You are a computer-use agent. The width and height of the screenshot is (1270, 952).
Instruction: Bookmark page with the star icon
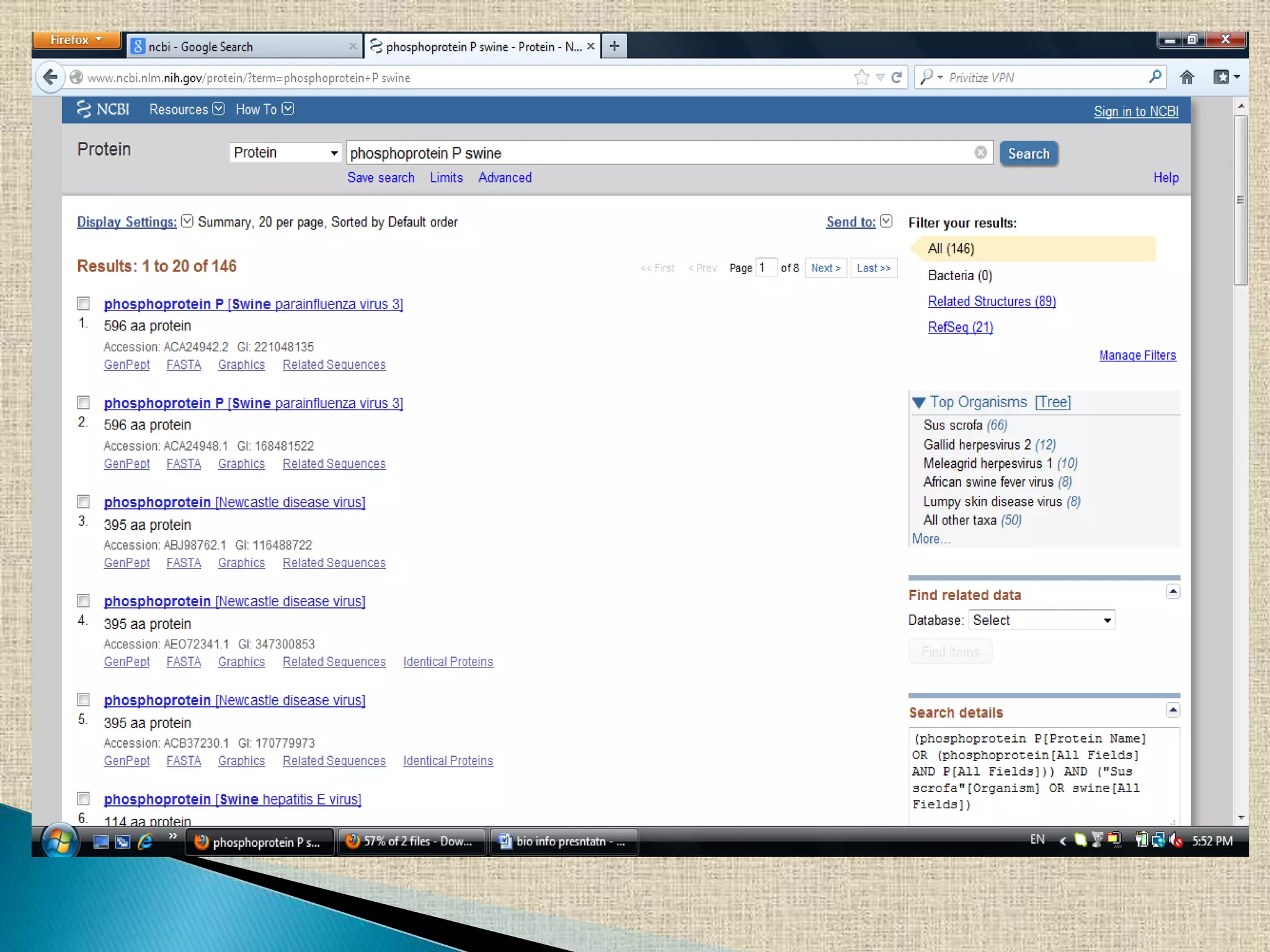pyautogui.click(x=861, y=77)
